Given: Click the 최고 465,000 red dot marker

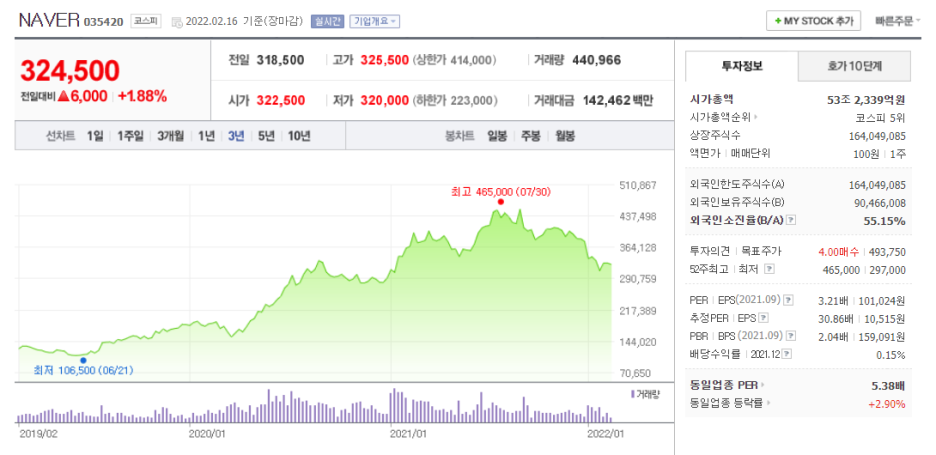Looking at the screenshot, I should tap(500, 202).
